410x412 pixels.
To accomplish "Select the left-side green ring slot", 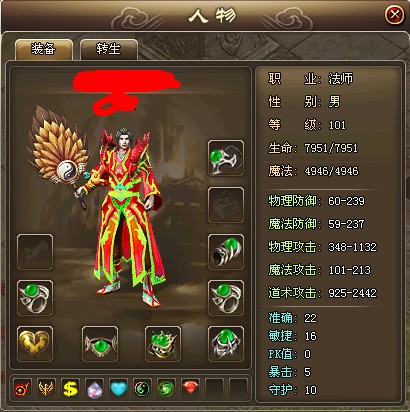I will click(35, 298).
